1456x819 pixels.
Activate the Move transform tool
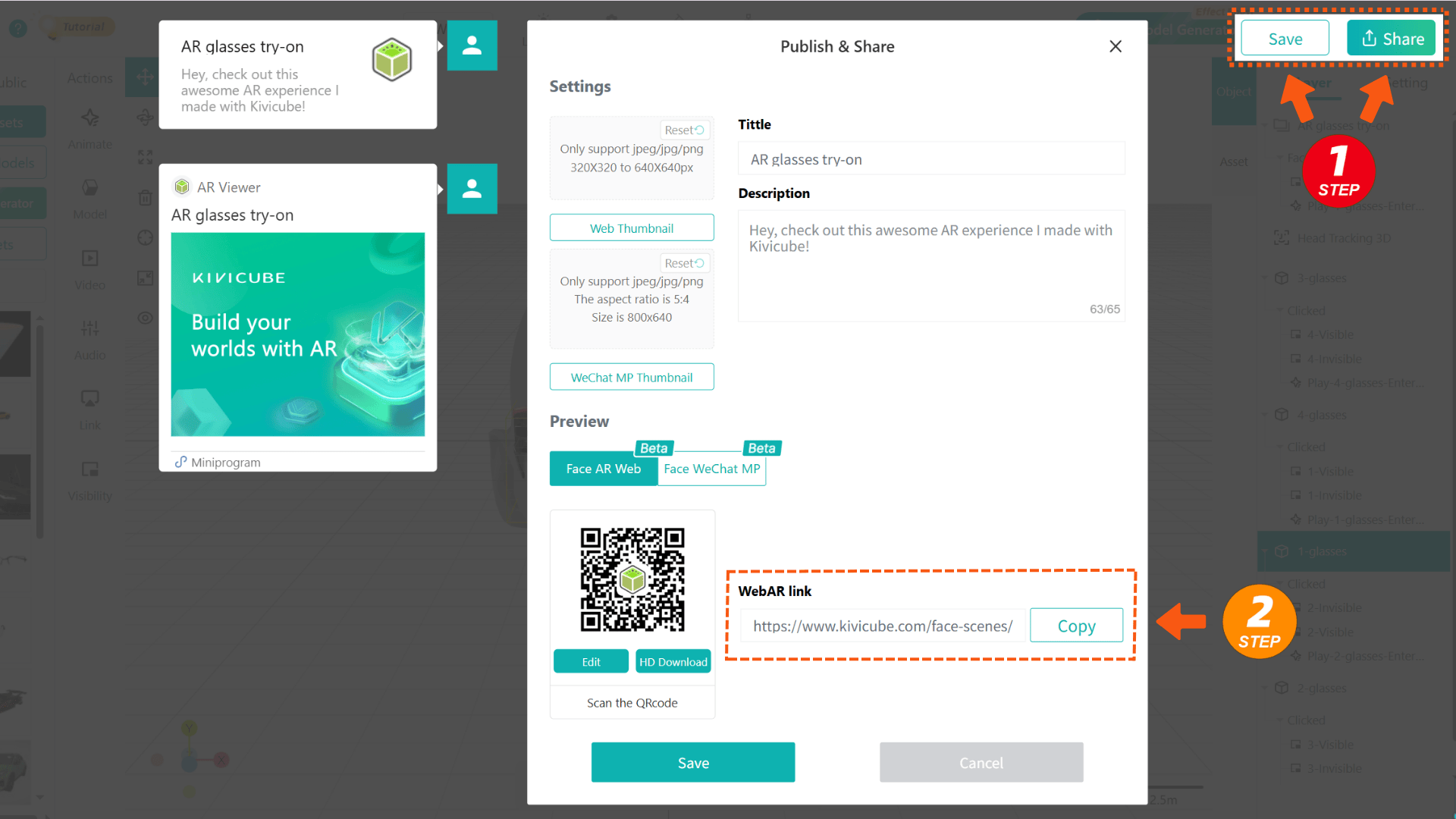pyautogui.click(x=144, y=77)
